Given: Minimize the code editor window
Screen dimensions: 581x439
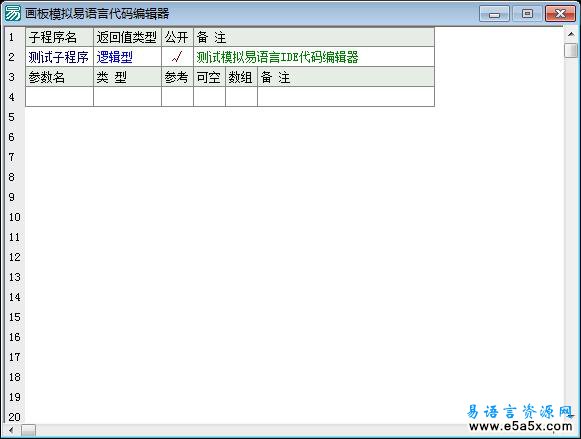Looking at the screenshot, I should pos(494,14).
